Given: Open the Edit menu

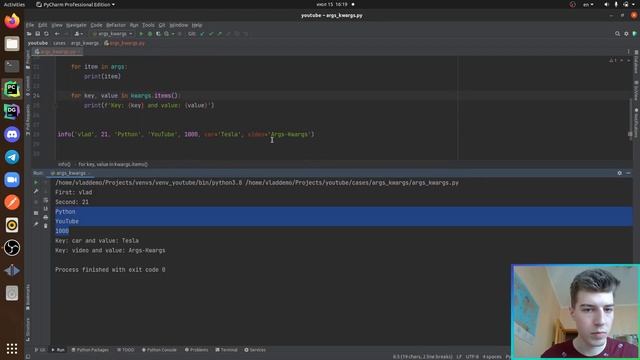Looking at the screenshot, I should tap(42, 25).
